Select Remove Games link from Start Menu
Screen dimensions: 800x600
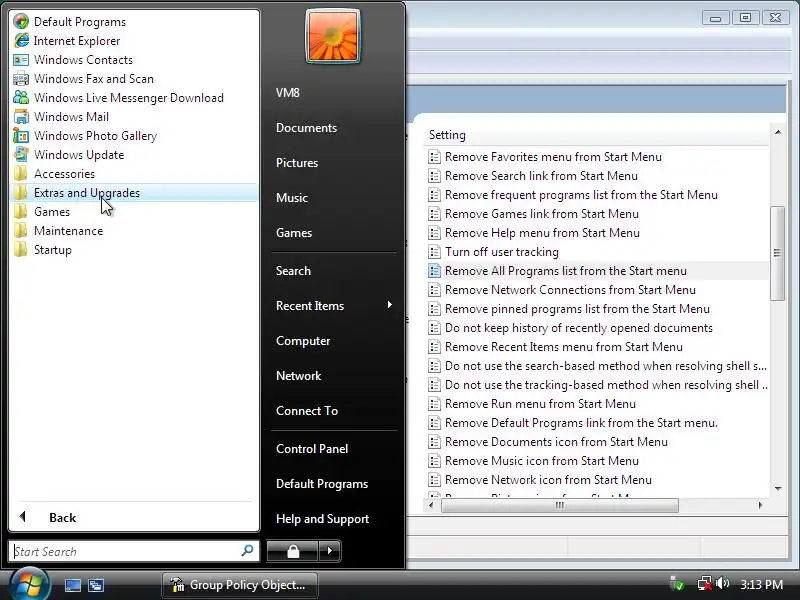(x=542, y=214)
